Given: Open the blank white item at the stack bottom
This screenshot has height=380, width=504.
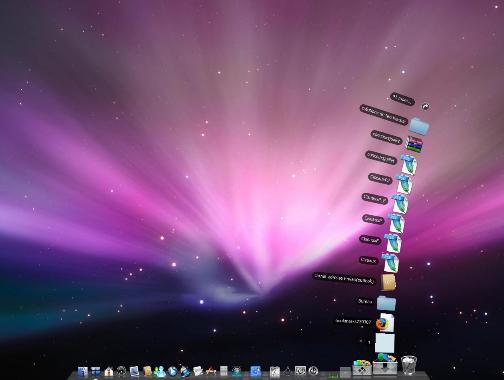Looking at the screenshot, I should 385,343.
